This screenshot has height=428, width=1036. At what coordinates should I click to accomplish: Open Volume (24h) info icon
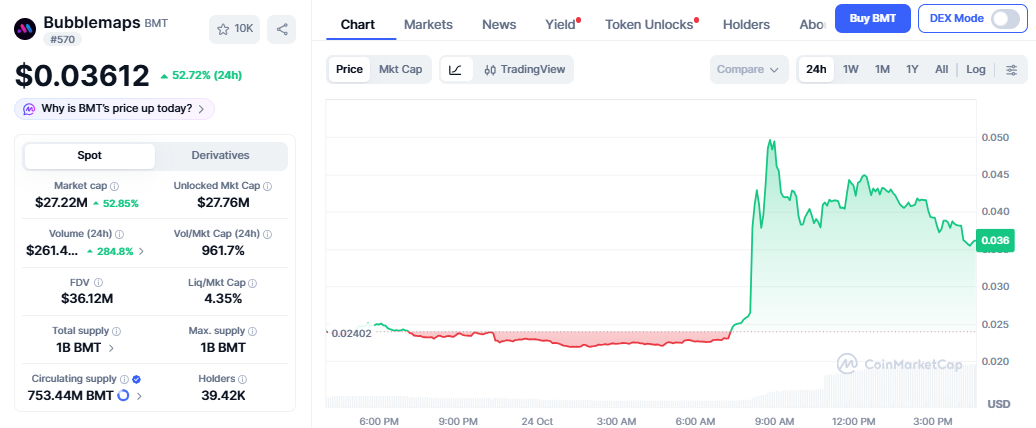pos(120,234)
